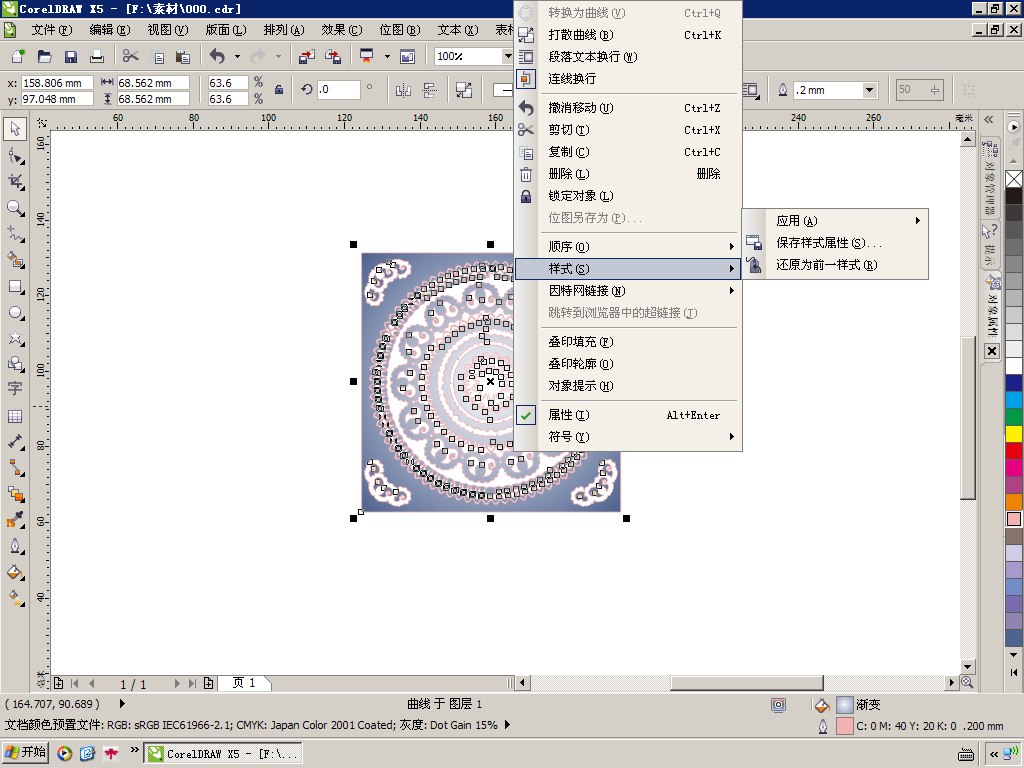1024x768 pixels.
Task: Click the Cut scissors toolbar icon
Action: click(131, 57)
